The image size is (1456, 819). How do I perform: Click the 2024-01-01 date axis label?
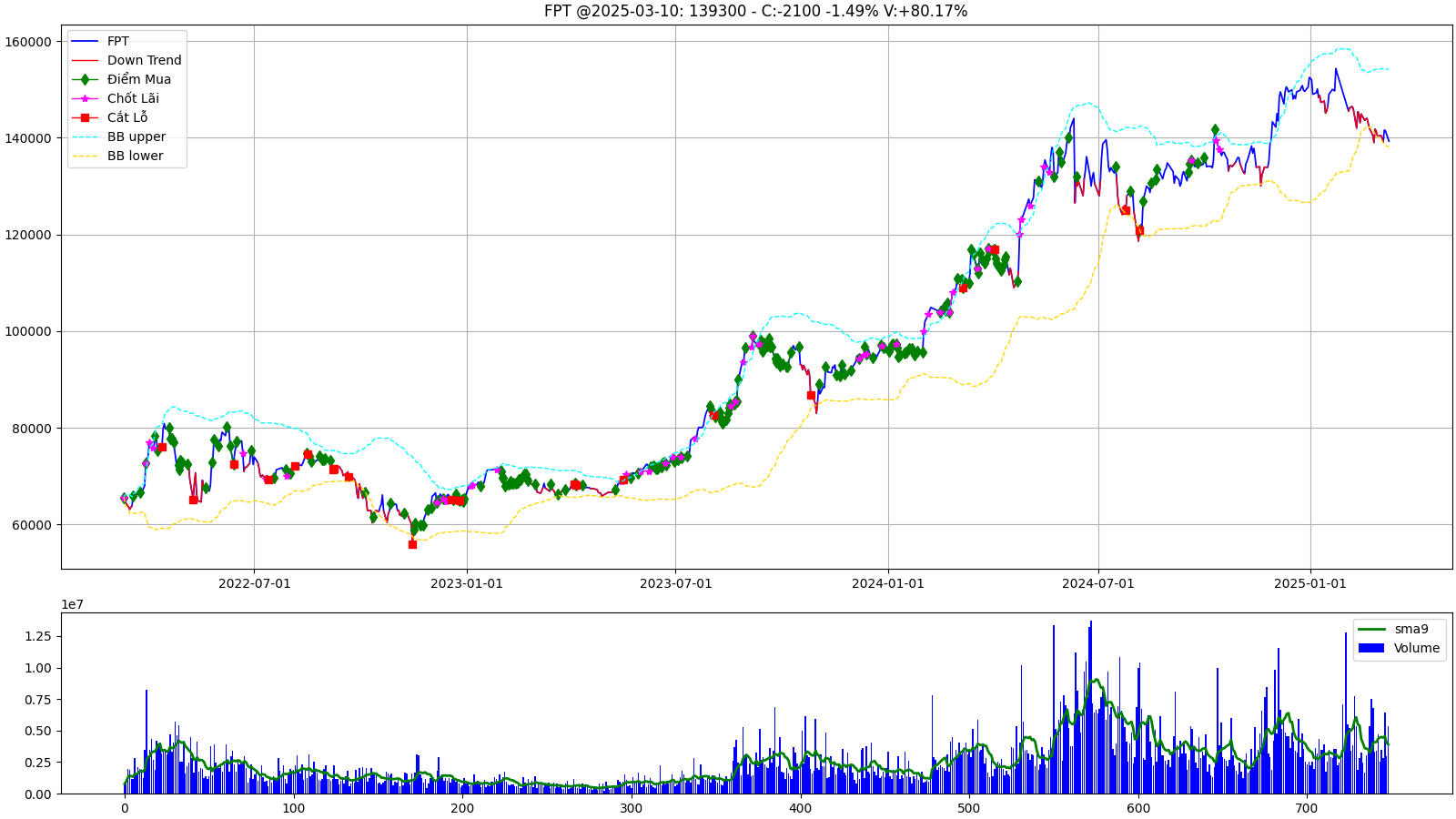pos(888,583)
